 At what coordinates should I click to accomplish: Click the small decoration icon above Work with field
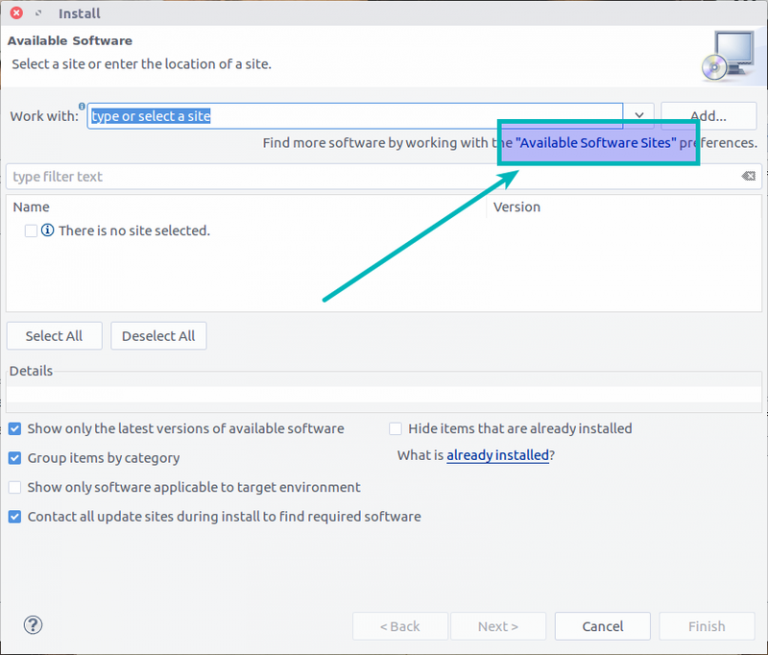tap(82, 105)
